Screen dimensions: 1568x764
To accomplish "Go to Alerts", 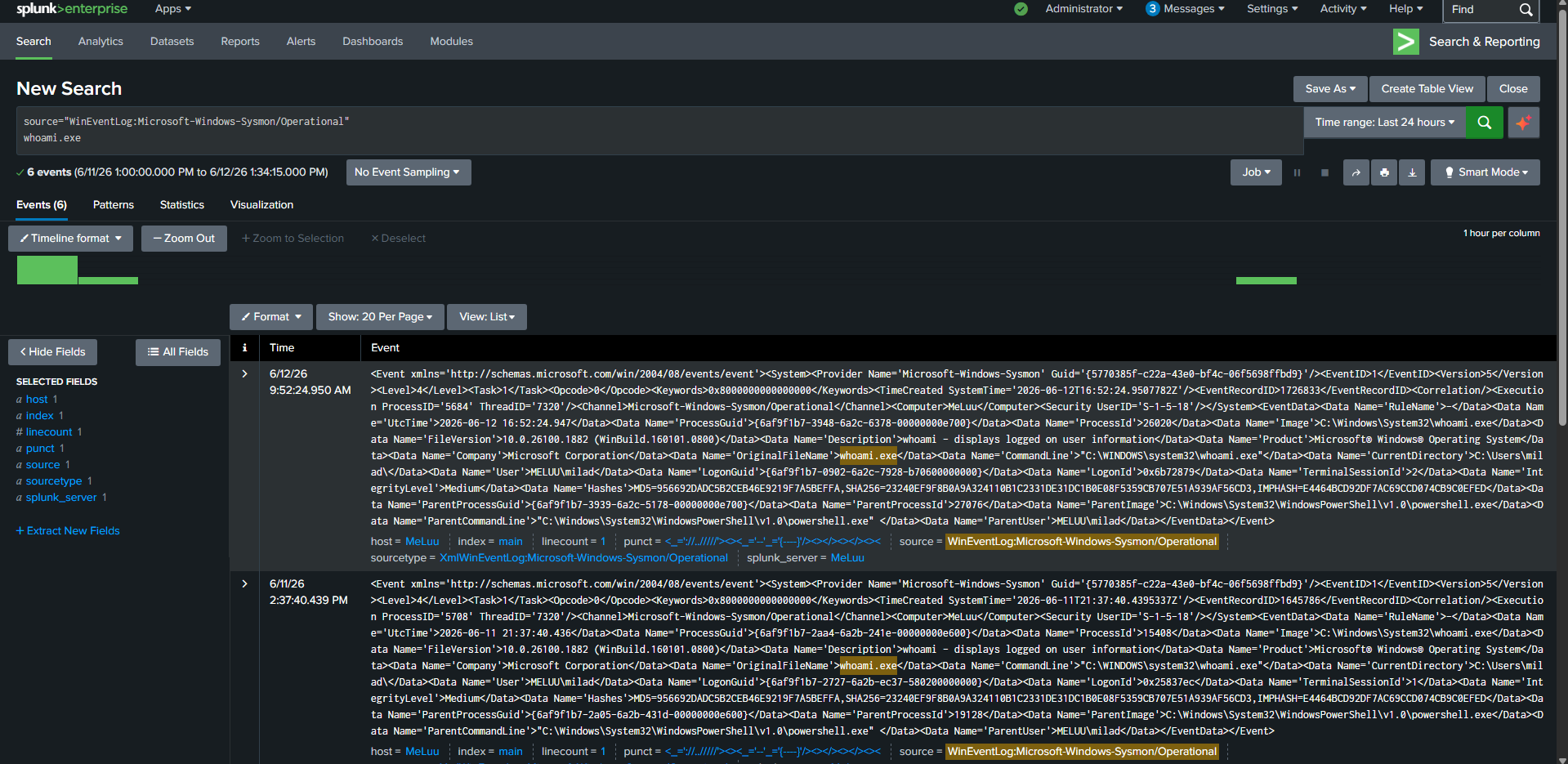I will [x=301, y=42].
